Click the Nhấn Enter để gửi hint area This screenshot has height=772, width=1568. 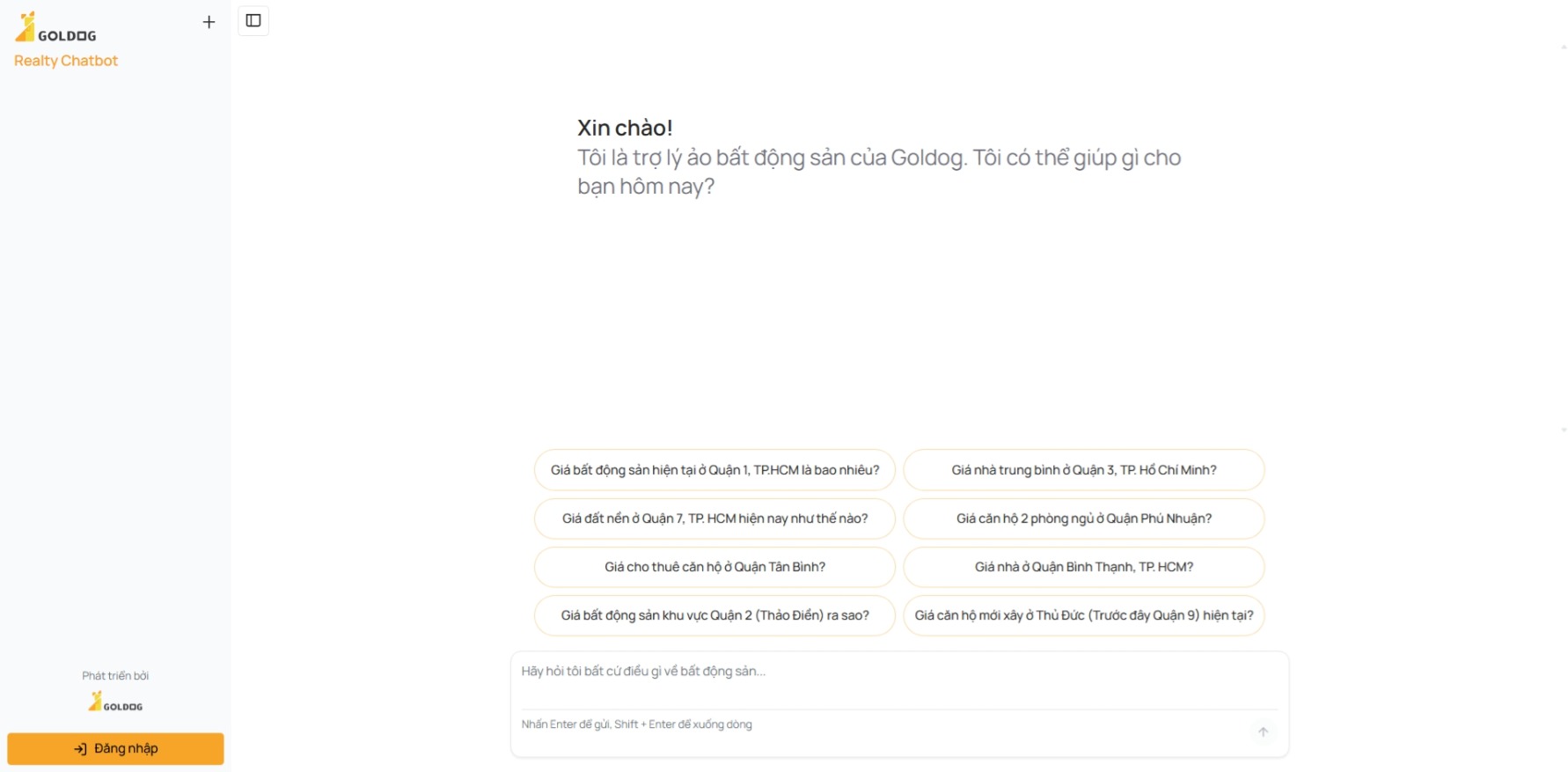click(x=637, y=724)
